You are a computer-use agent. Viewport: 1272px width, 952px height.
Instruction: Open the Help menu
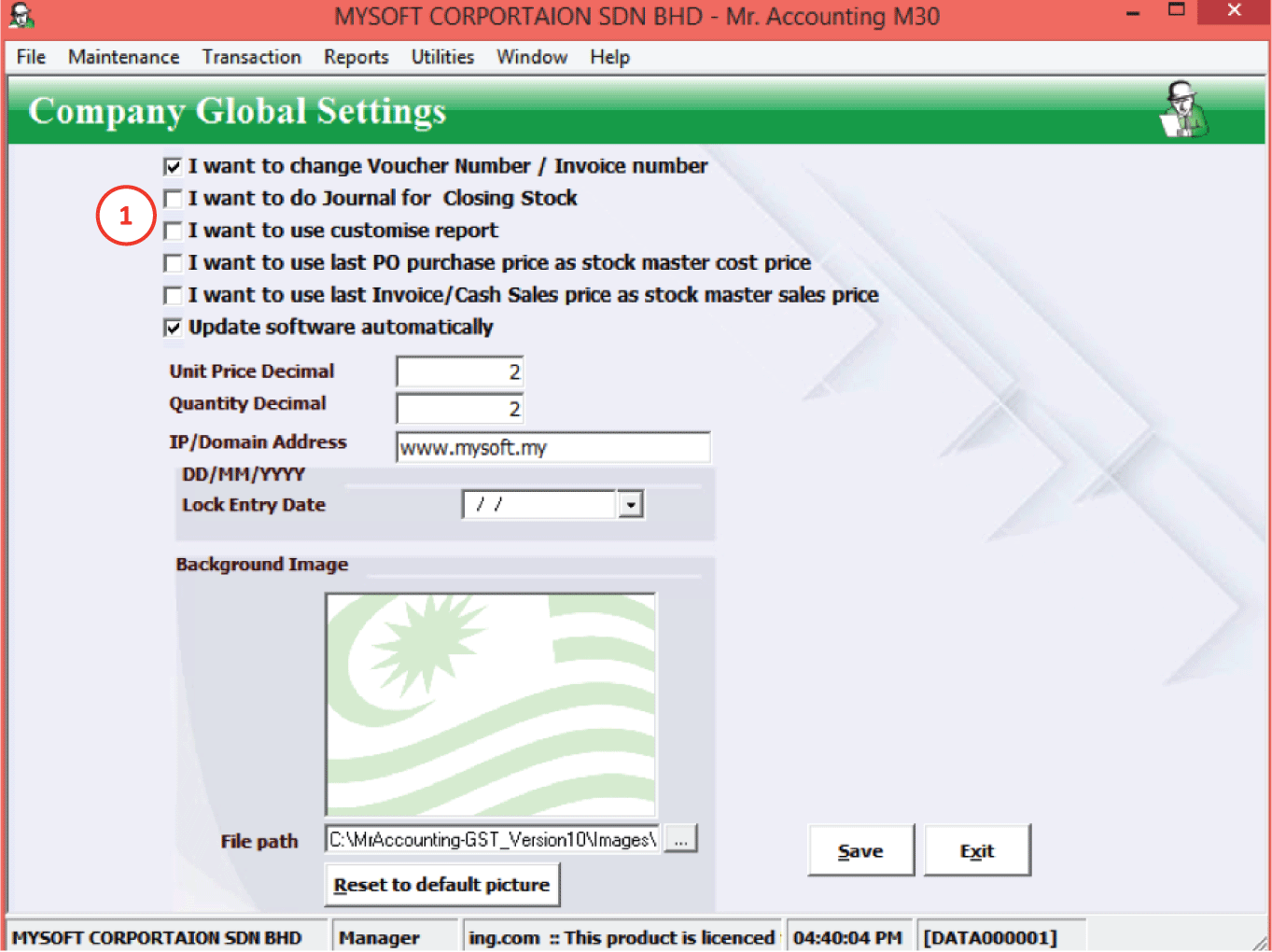coord(609,57)
